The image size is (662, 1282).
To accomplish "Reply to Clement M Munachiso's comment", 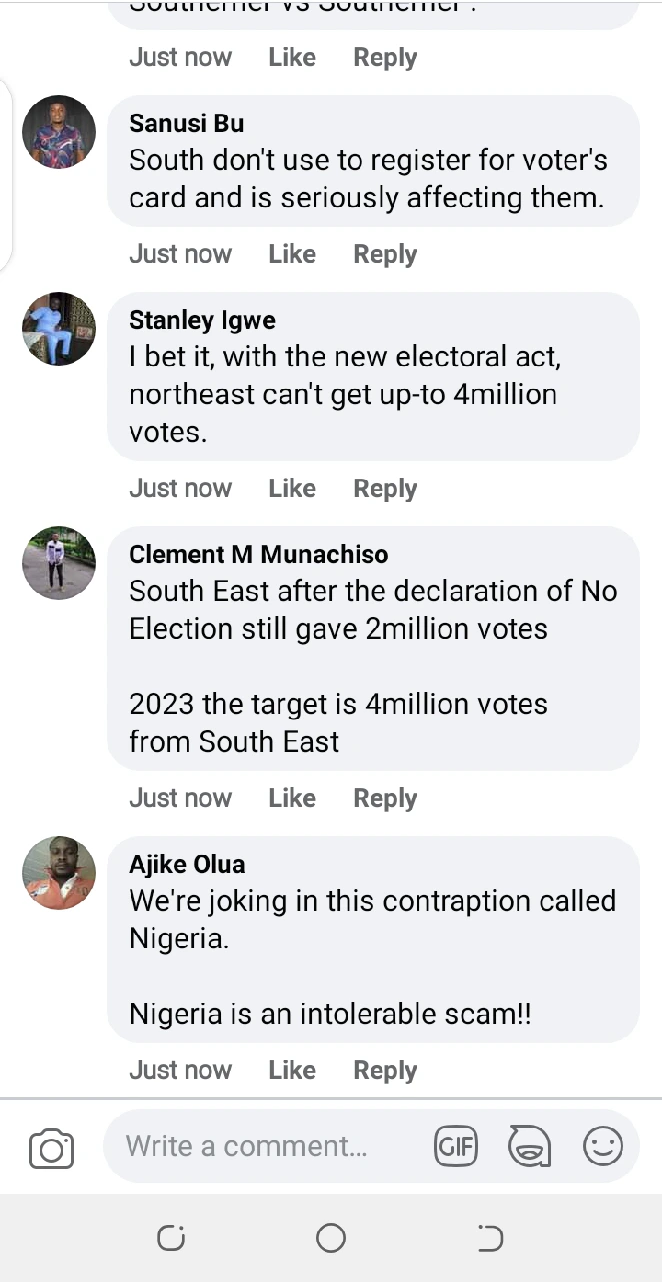I will (385, 798).
